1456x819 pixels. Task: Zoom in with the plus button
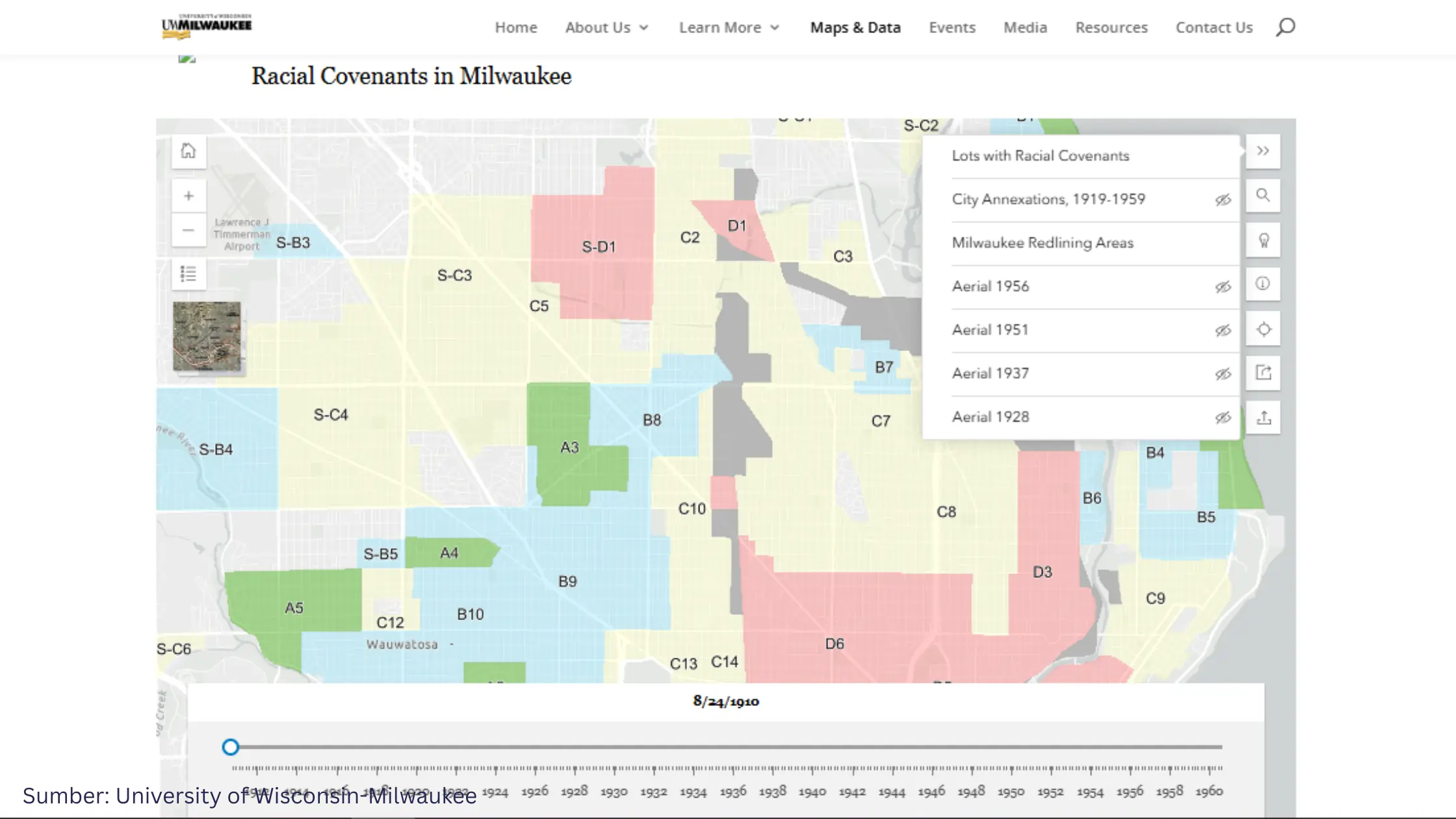[x=188, y=196]
